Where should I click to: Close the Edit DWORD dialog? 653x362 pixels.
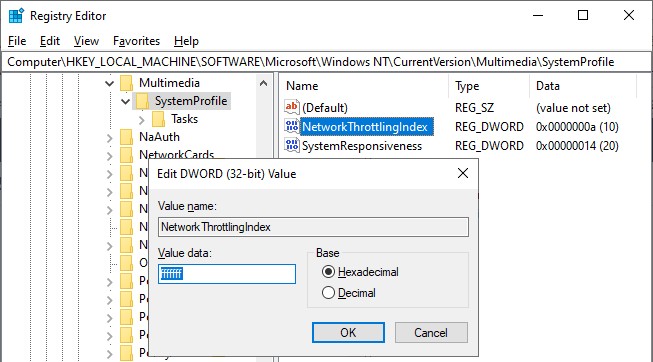463,173
